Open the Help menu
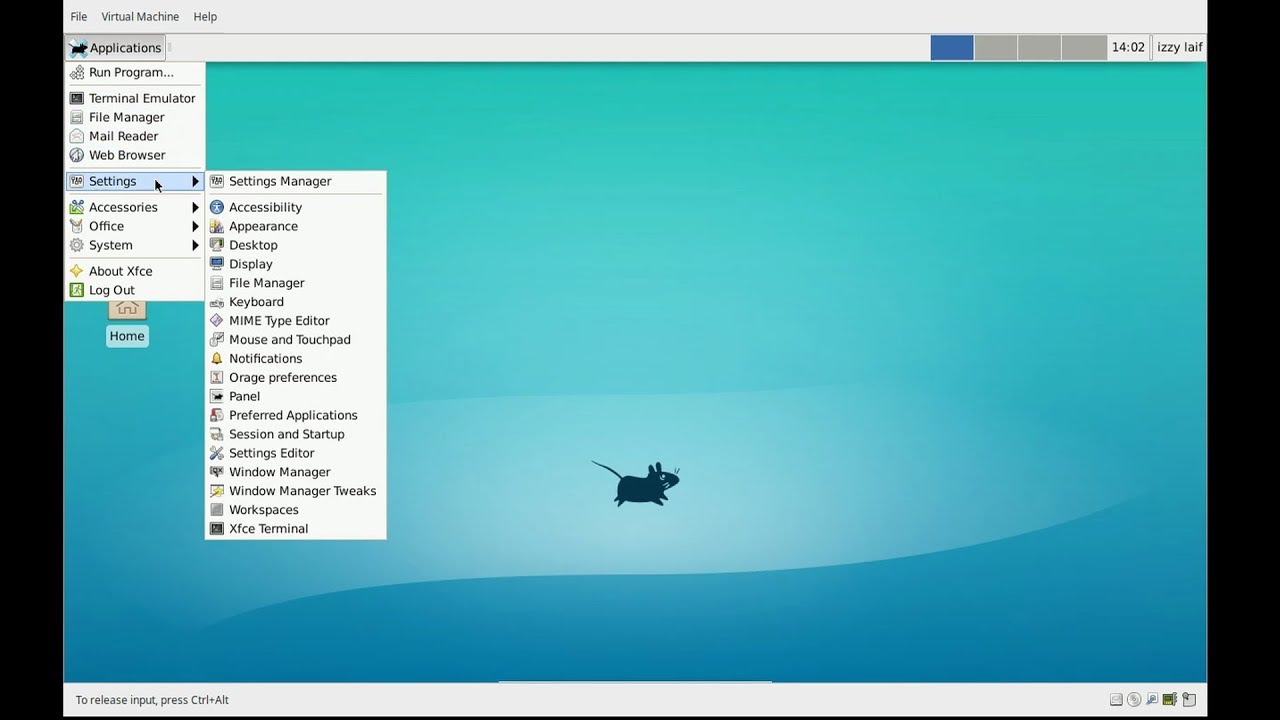Image resolution: width=1280 pixels, height=720 pixels. (x=205, y=17)
